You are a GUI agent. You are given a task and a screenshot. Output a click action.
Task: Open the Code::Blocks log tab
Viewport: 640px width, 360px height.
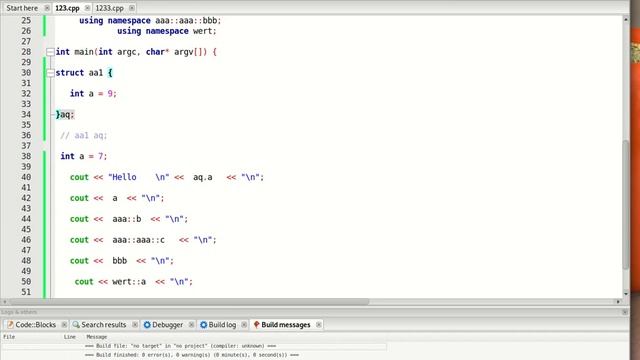click(35, 324)
